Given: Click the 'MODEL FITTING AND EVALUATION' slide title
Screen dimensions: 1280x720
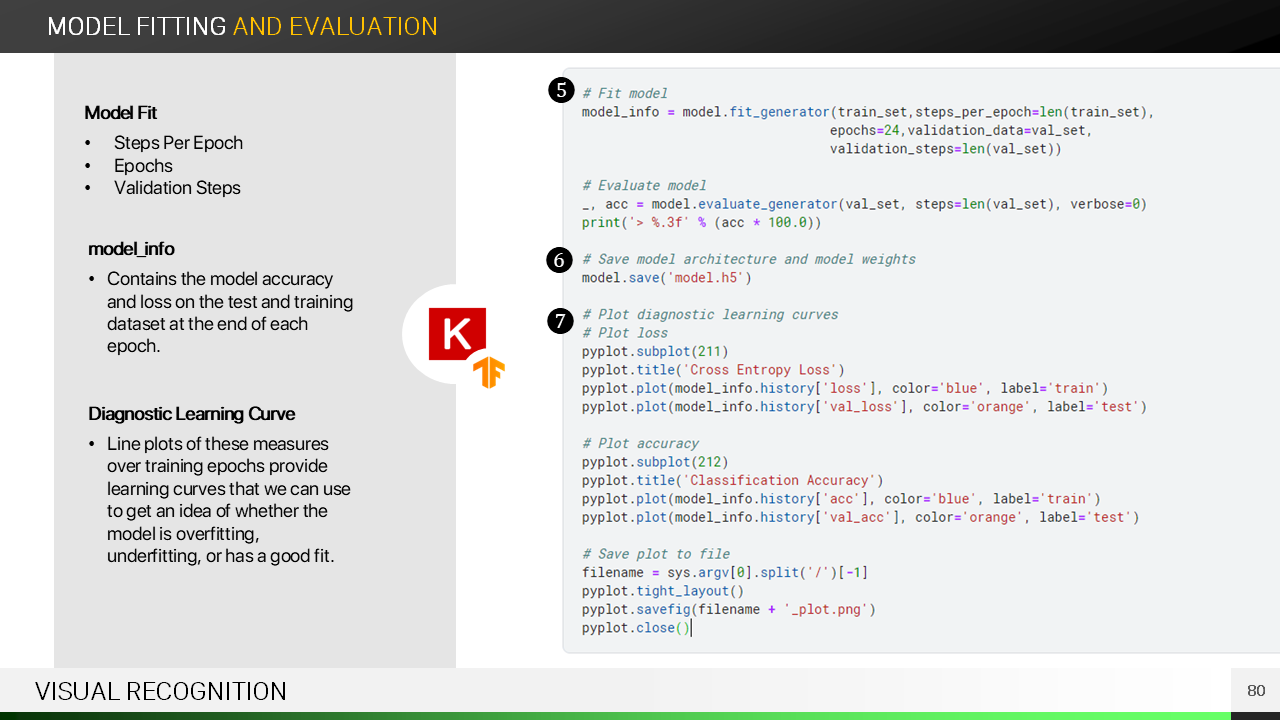Looking at the screenshot, I should point(242,27).
